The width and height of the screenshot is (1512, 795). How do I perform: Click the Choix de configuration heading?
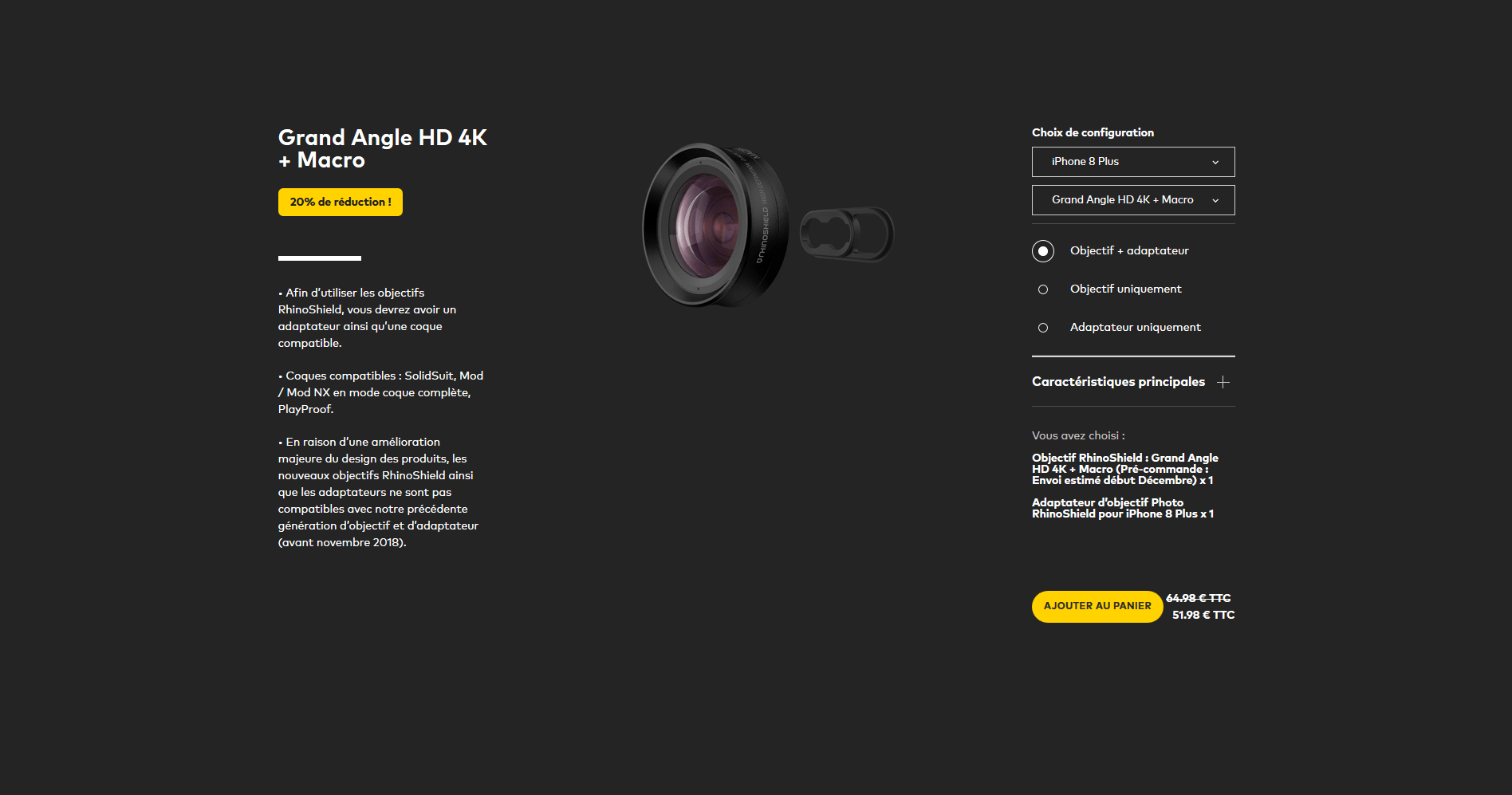1093,132
